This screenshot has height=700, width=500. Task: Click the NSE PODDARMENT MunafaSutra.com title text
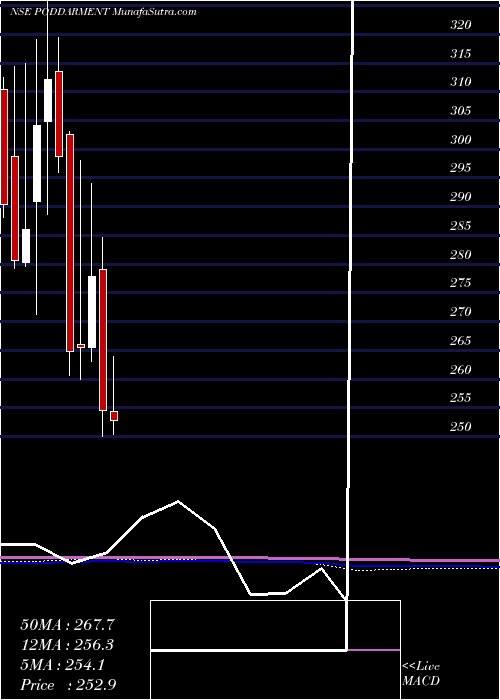tap(103, 12)
